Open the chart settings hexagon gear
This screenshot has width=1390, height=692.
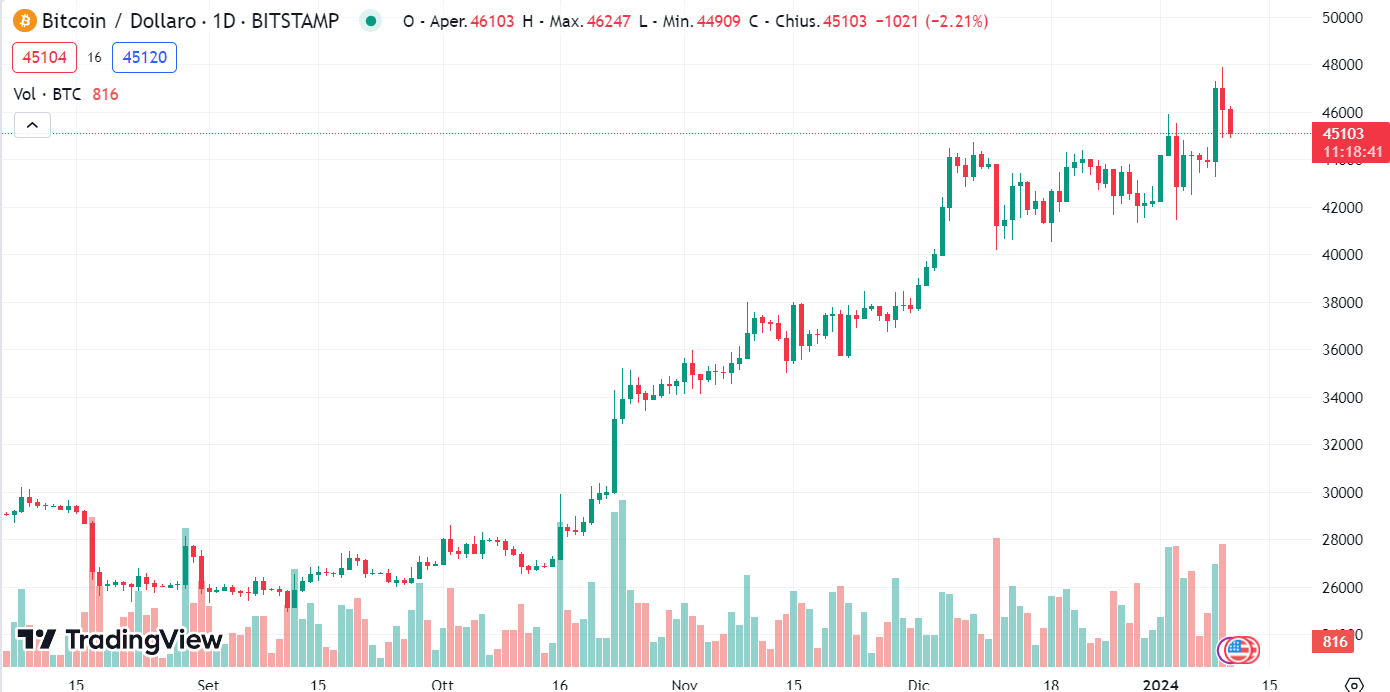pyautogui.click(x=1354, y=685)
